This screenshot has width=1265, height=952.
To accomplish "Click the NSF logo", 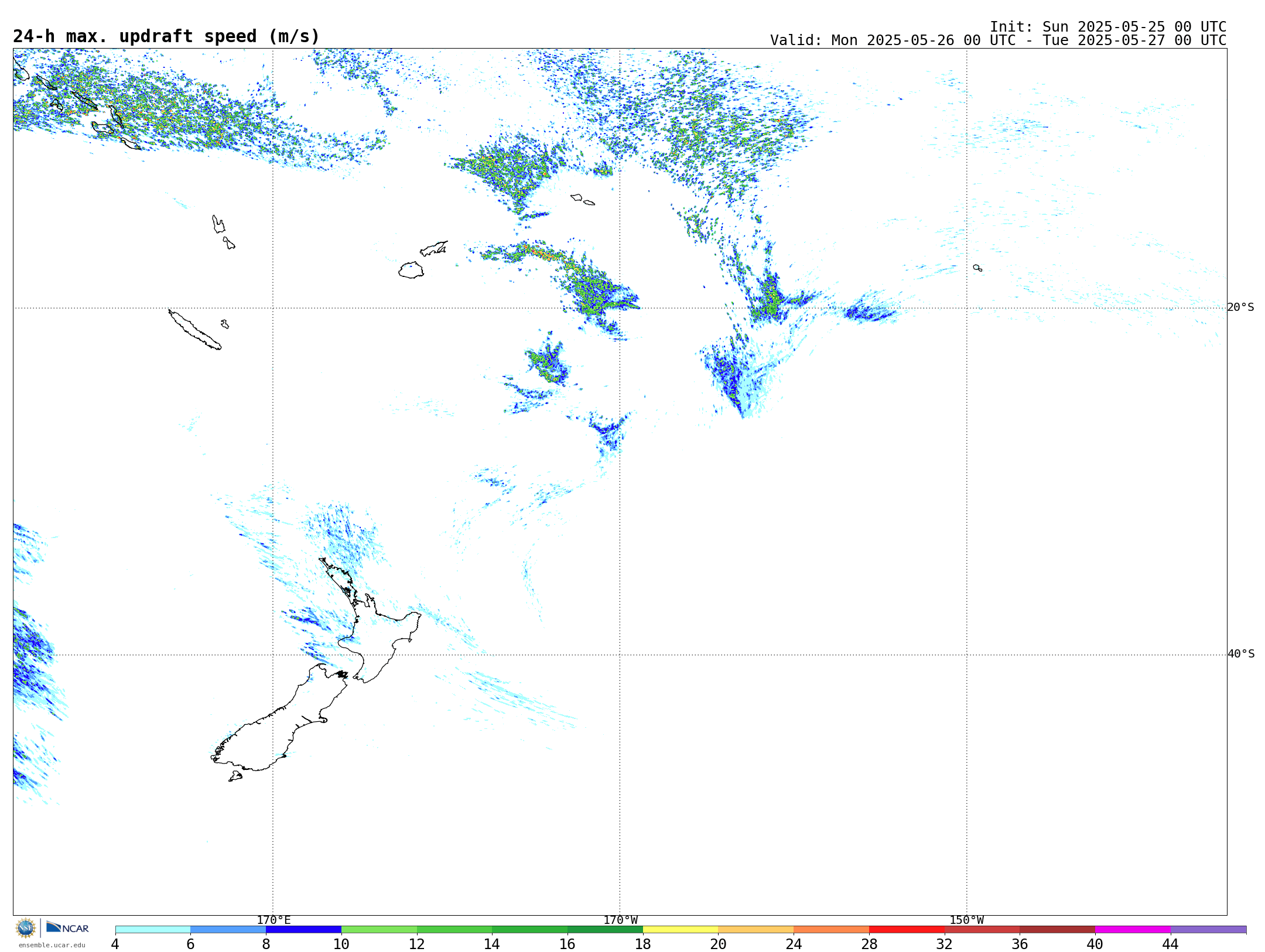I will (26, 928).
